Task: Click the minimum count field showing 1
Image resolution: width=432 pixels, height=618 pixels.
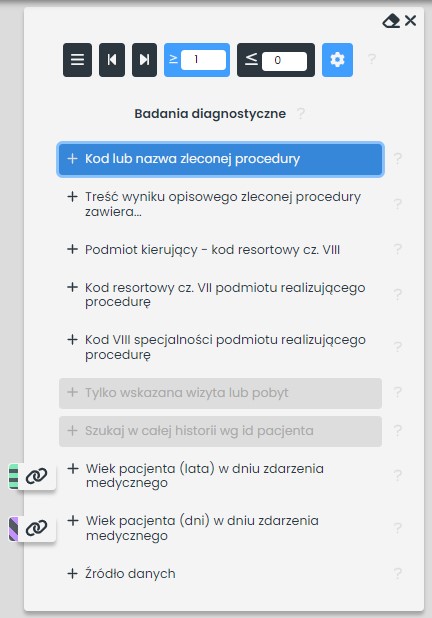Action: pos(203,60)
